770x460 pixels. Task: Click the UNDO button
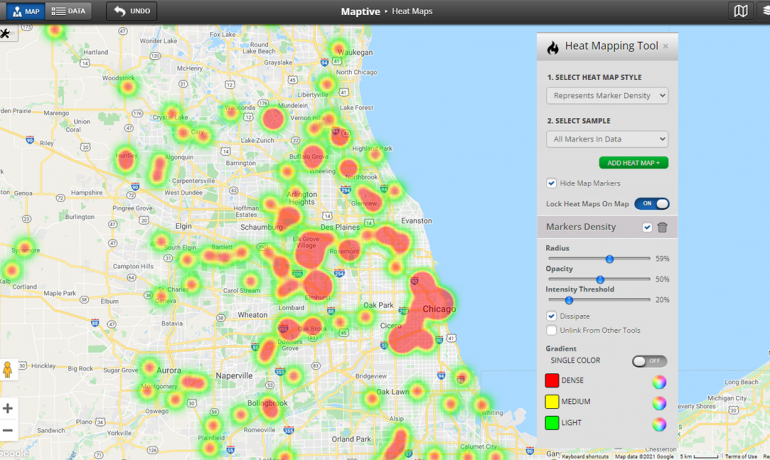(x=132, y=11)
